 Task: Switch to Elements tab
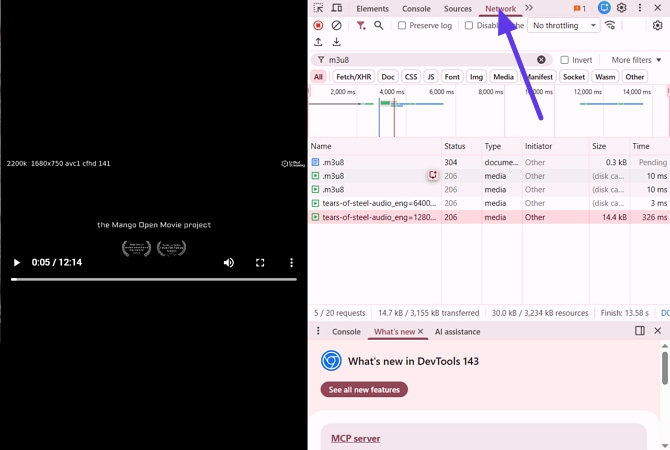pyautogui.click(x=373, y=9)
